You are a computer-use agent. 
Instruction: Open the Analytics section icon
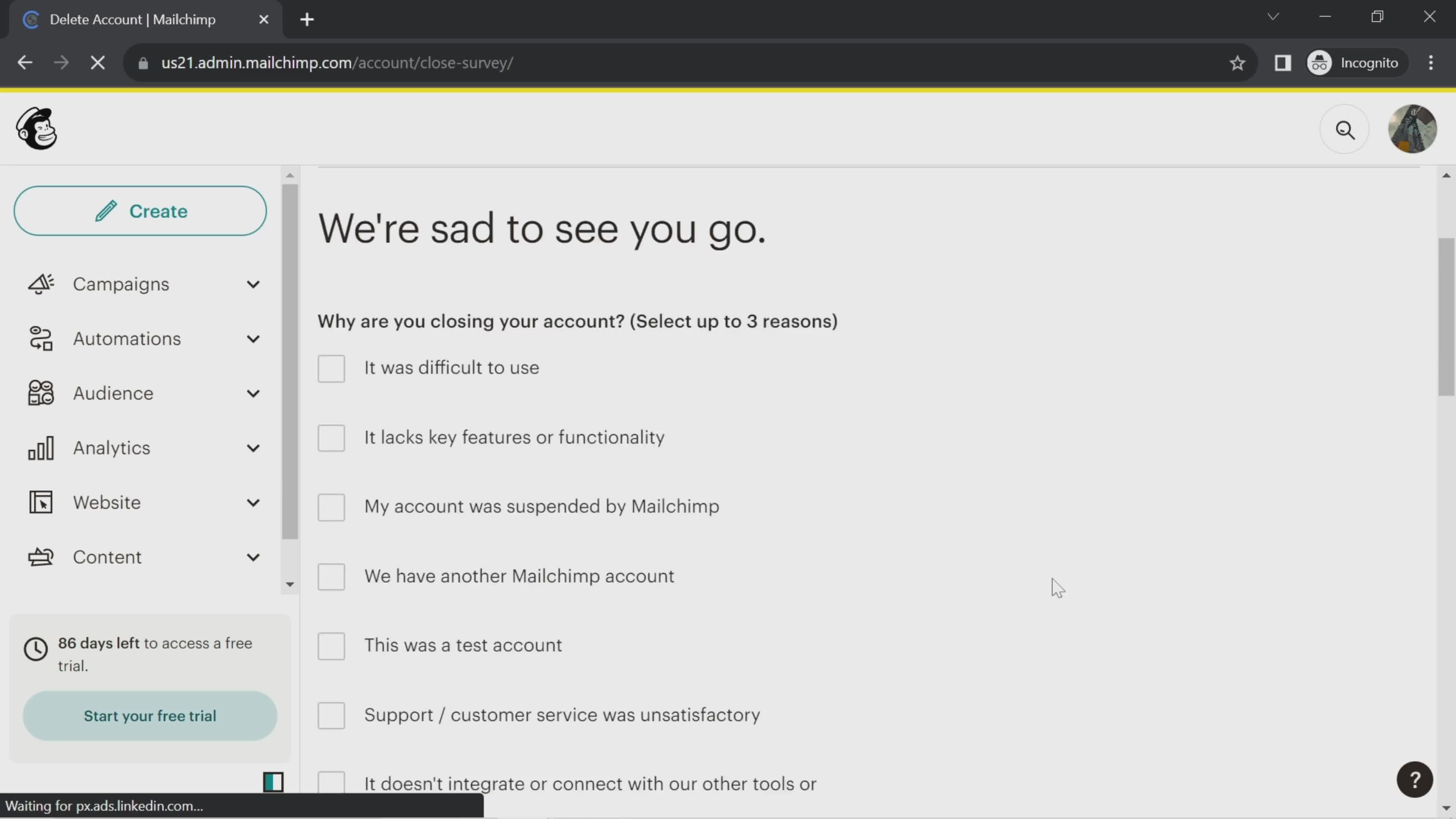click(x=40, y=447)
